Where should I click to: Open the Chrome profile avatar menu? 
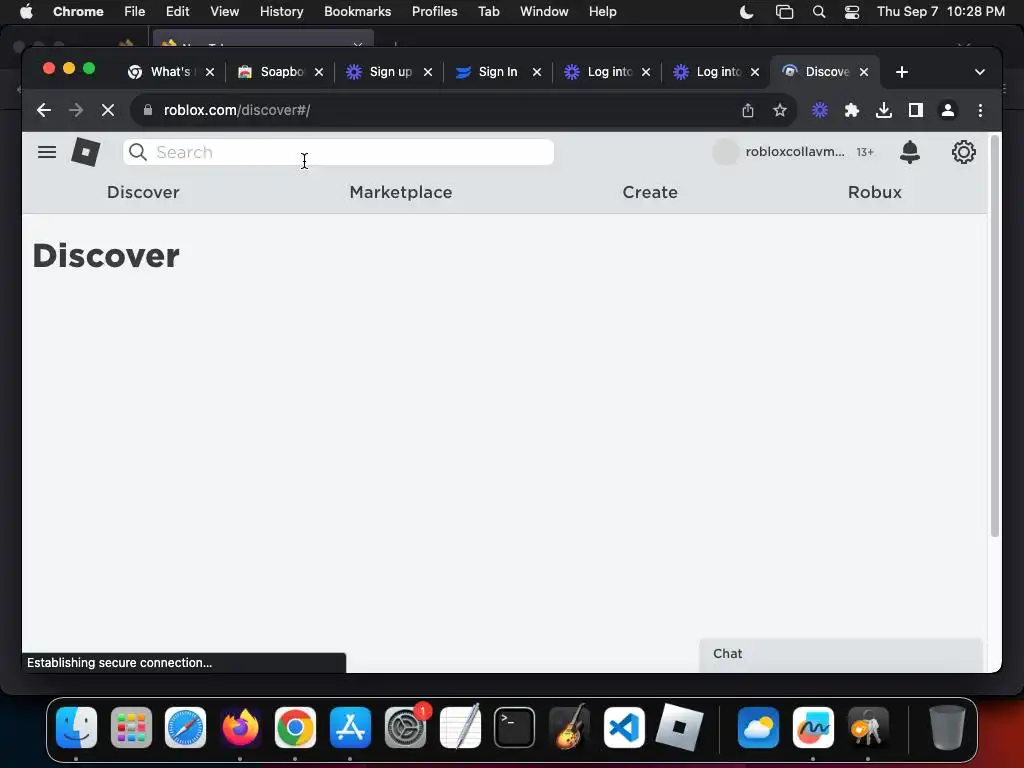coord(948,110)
